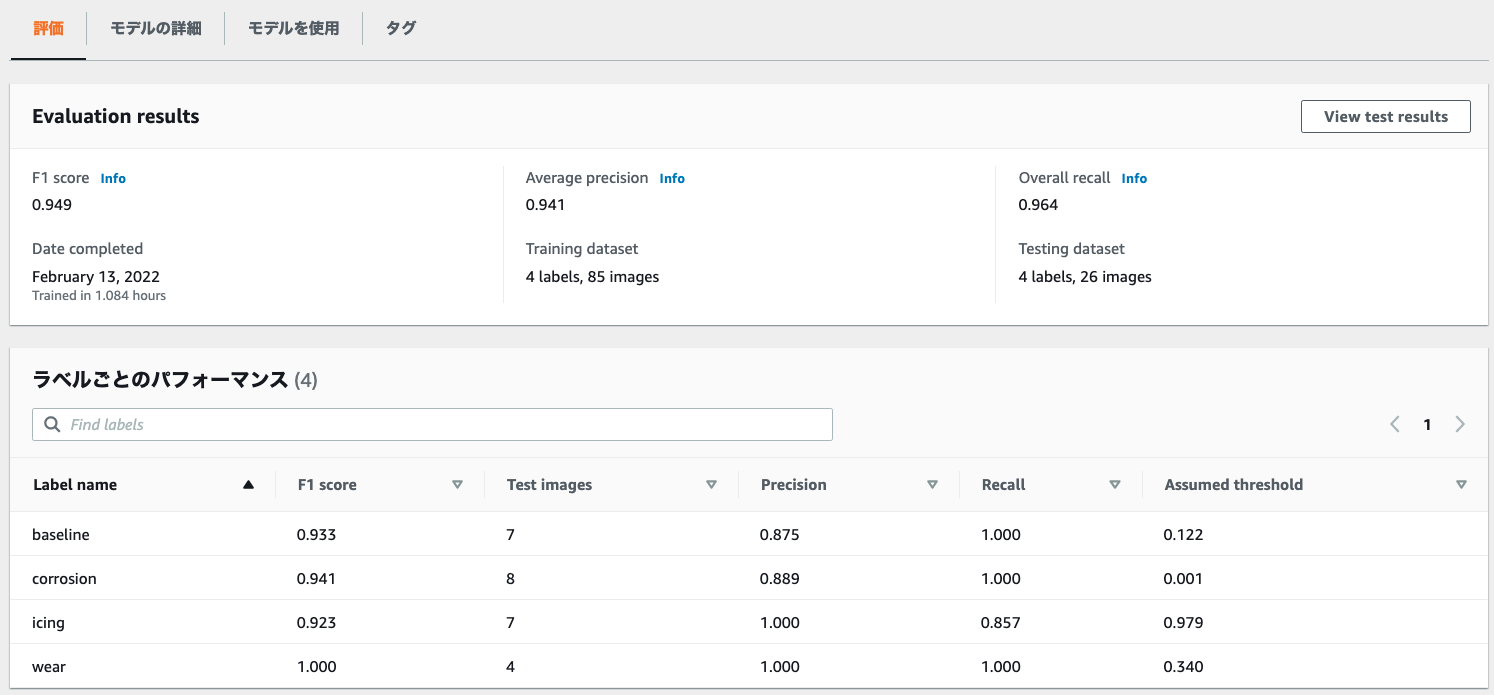Sort by Assumed threshold arrow

pos(1461,485)
